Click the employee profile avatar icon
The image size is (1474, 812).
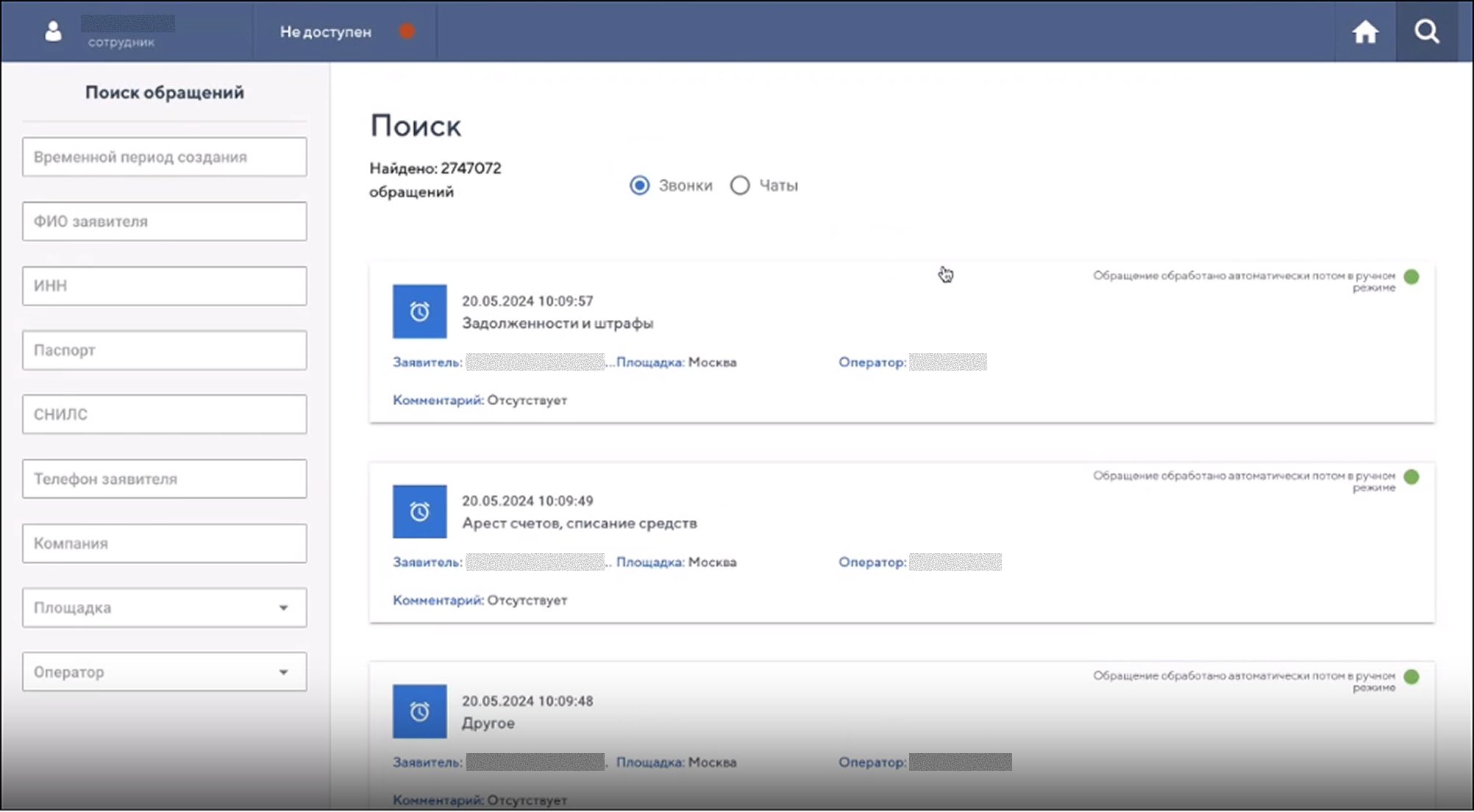[53, 32]
